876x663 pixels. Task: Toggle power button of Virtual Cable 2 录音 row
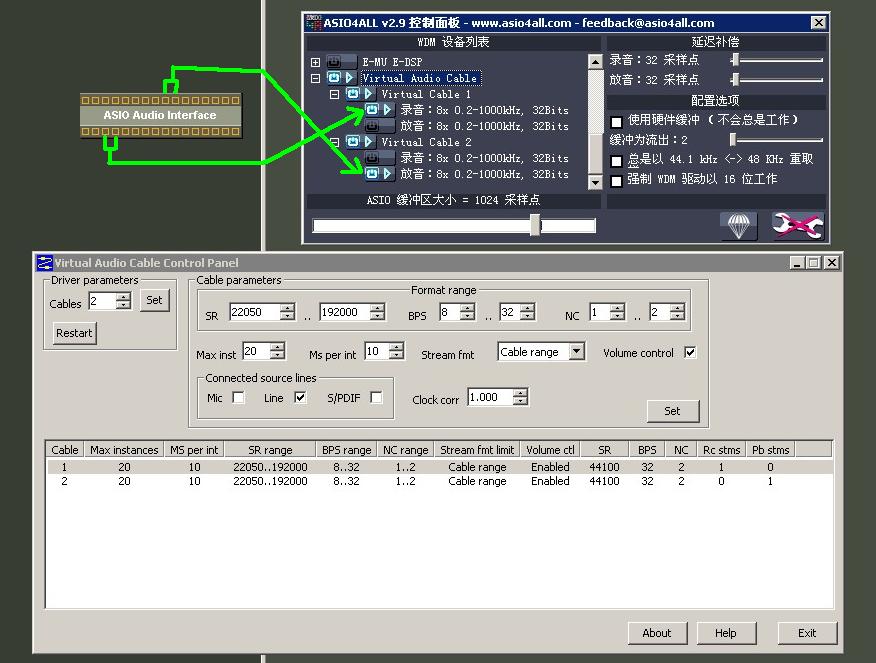(372, 158)
